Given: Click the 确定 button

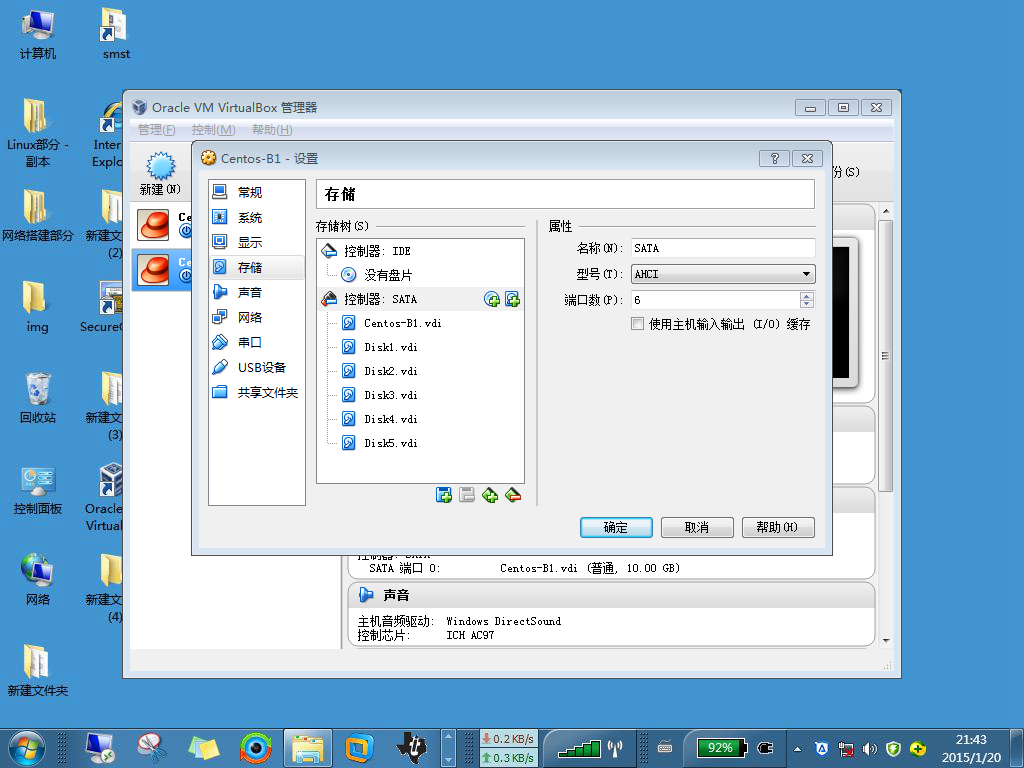Looking at the screenshot, I should [x=616, y=527].
